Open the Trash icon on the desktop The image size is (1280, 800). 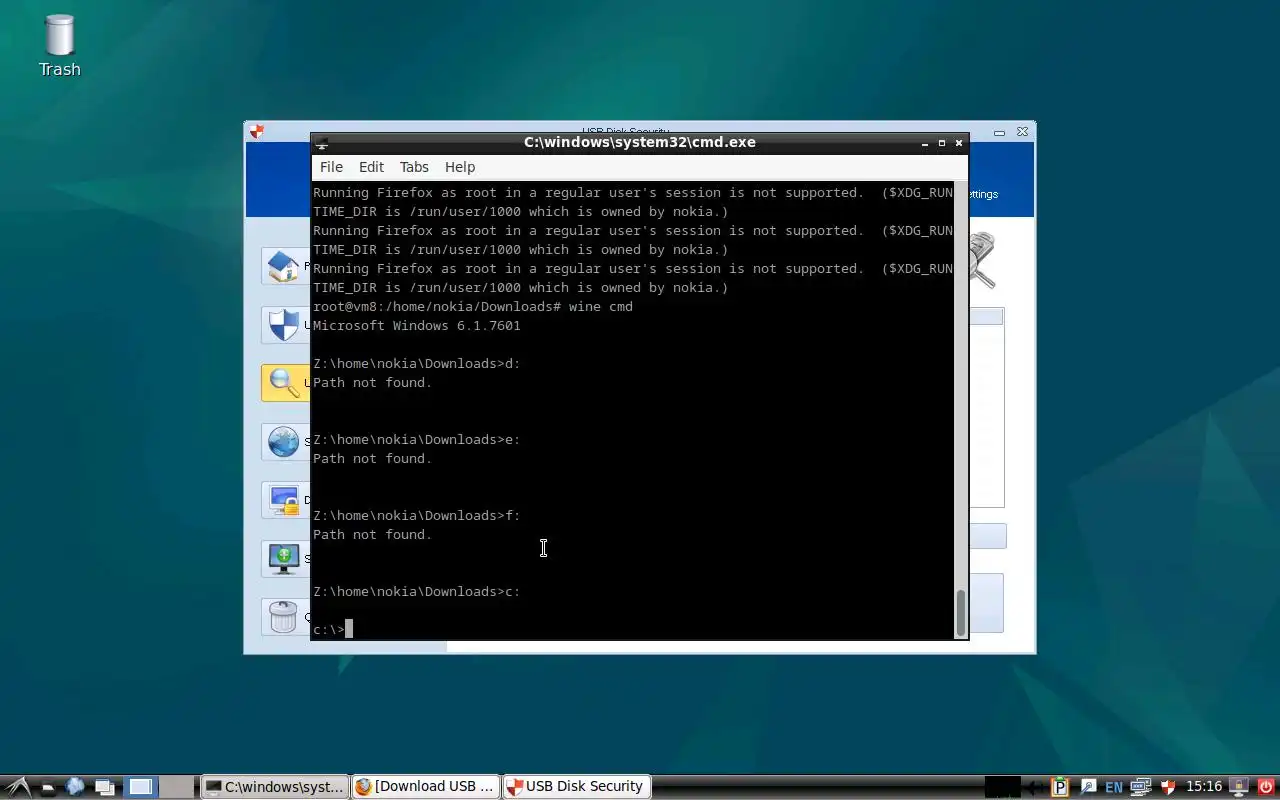(59, 46)
